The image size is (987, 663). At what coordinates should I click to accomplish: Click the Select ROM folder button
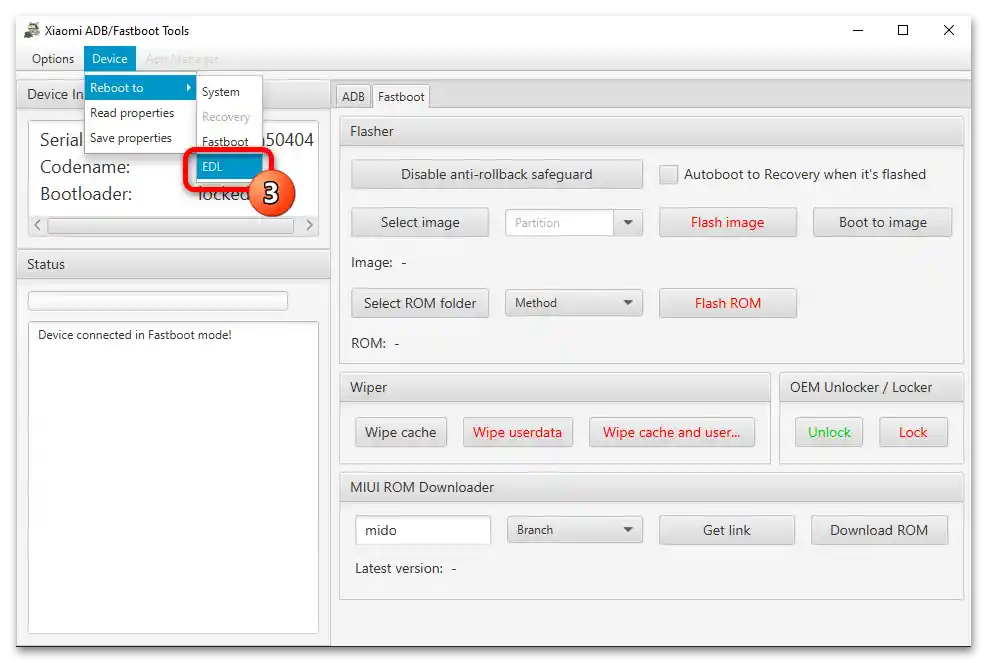(420, 303)
